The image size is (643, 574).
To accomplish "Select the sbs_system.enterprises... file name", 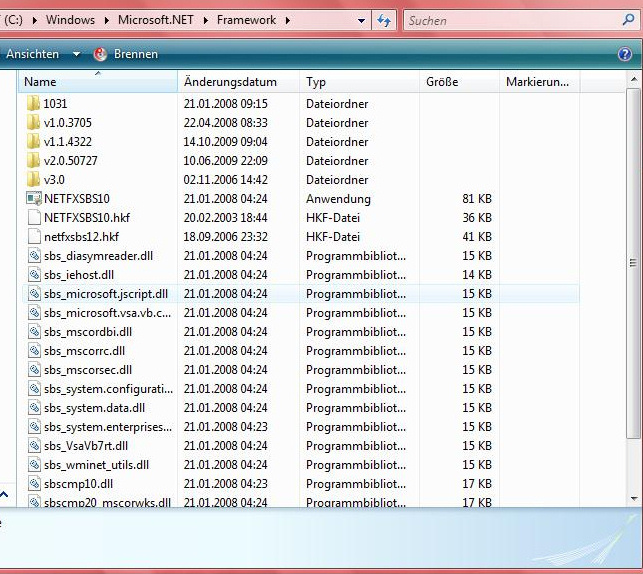I will point(108,427).
